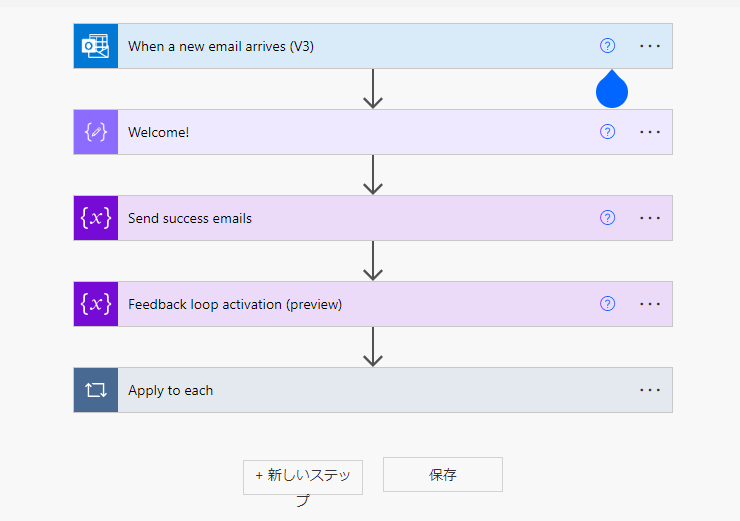Click the Outlook icon on email trigger
The height and width of the screenshot is (521, 740).
point(96,46)
